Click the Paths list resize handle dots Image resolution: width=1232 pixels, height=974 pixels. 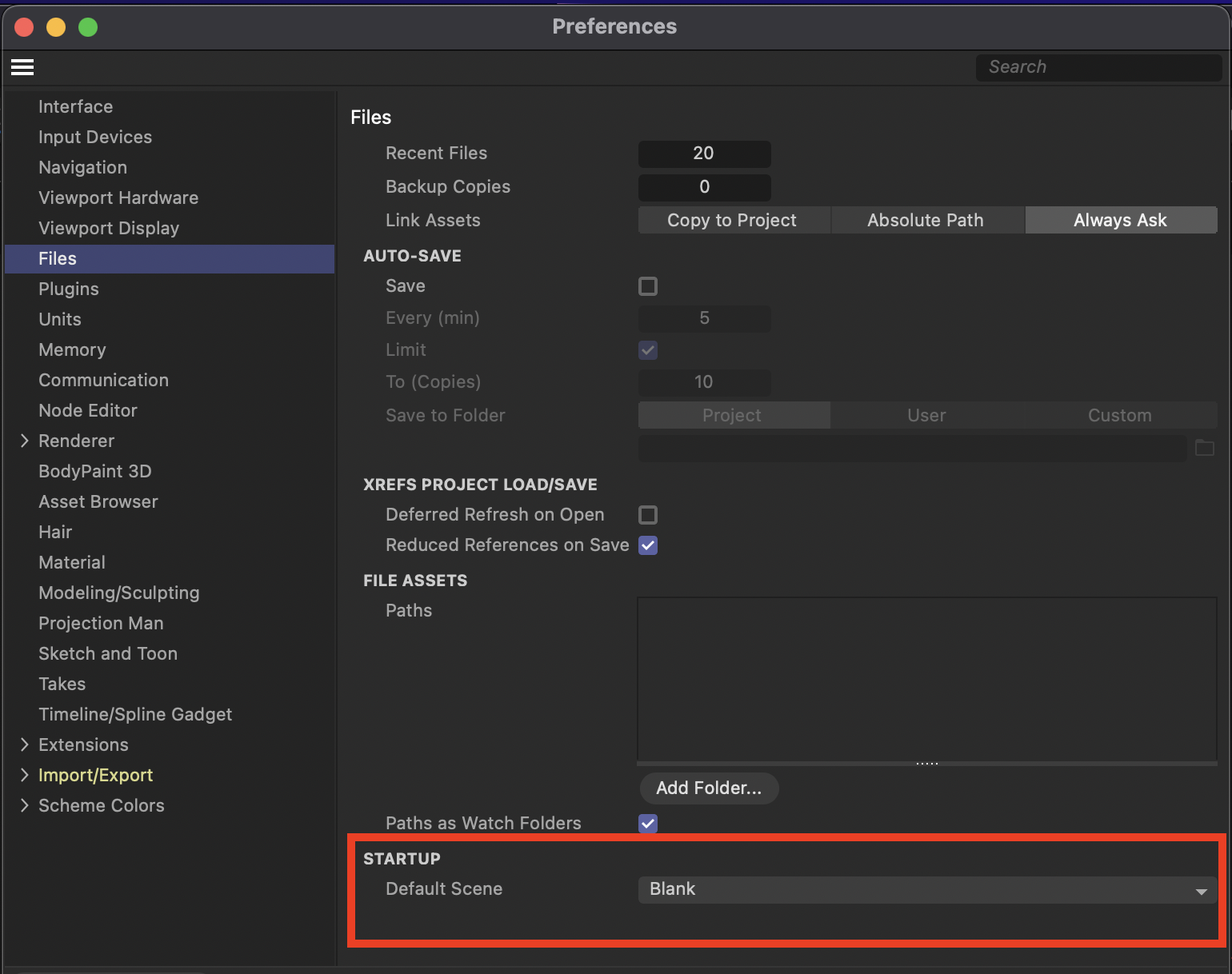(926, 764)
